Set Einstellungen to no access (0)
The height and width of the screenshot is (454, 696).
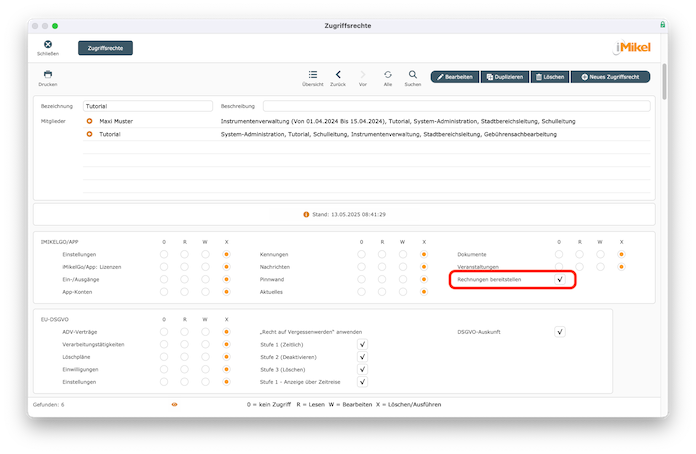pos(164,255)
